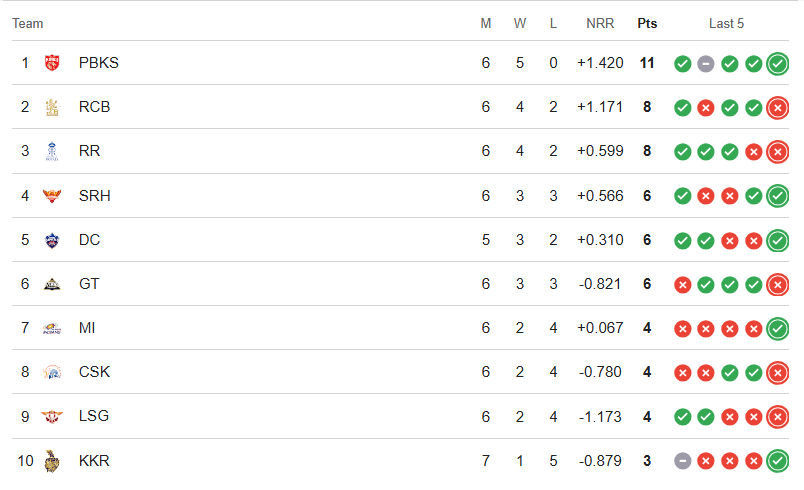Click the RCB team logo
The height and width of the screenshot is (490, 804).
[53, 107]
